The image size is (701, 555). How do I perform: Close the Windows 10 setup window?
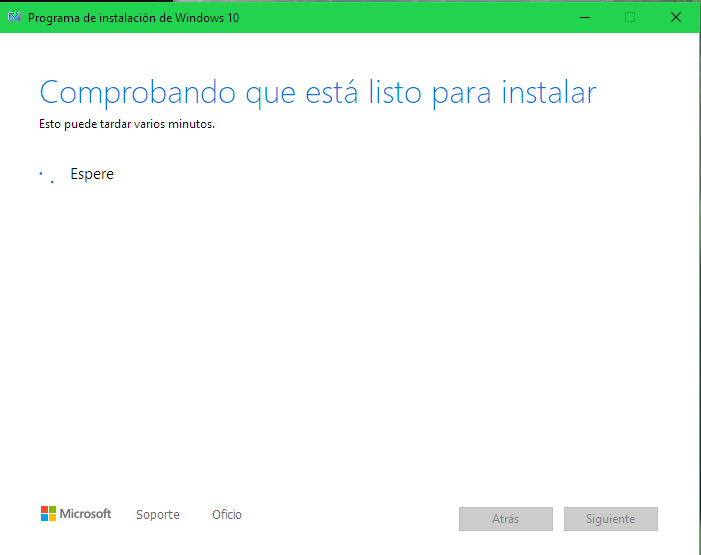[676, 17]
